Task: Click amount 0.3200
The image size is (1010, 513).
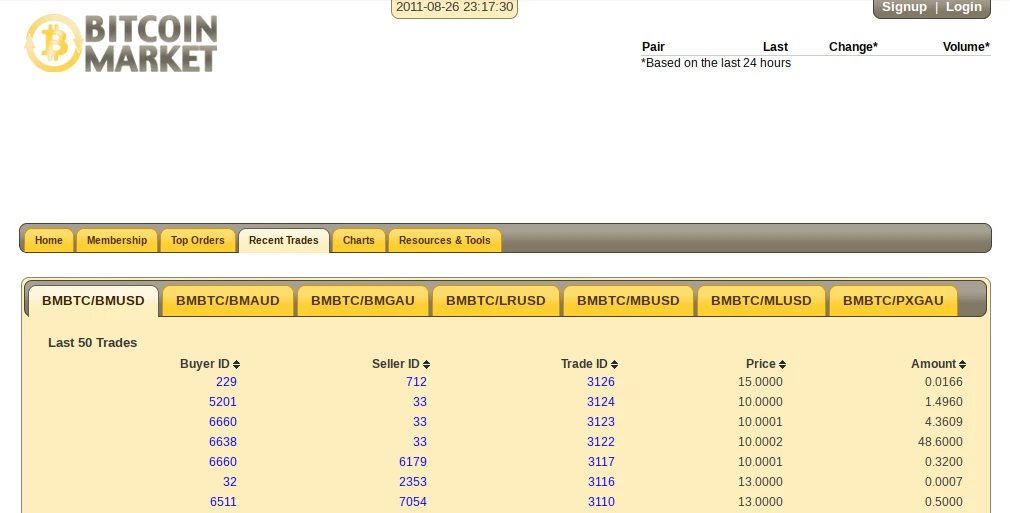Action: point(944,462)
